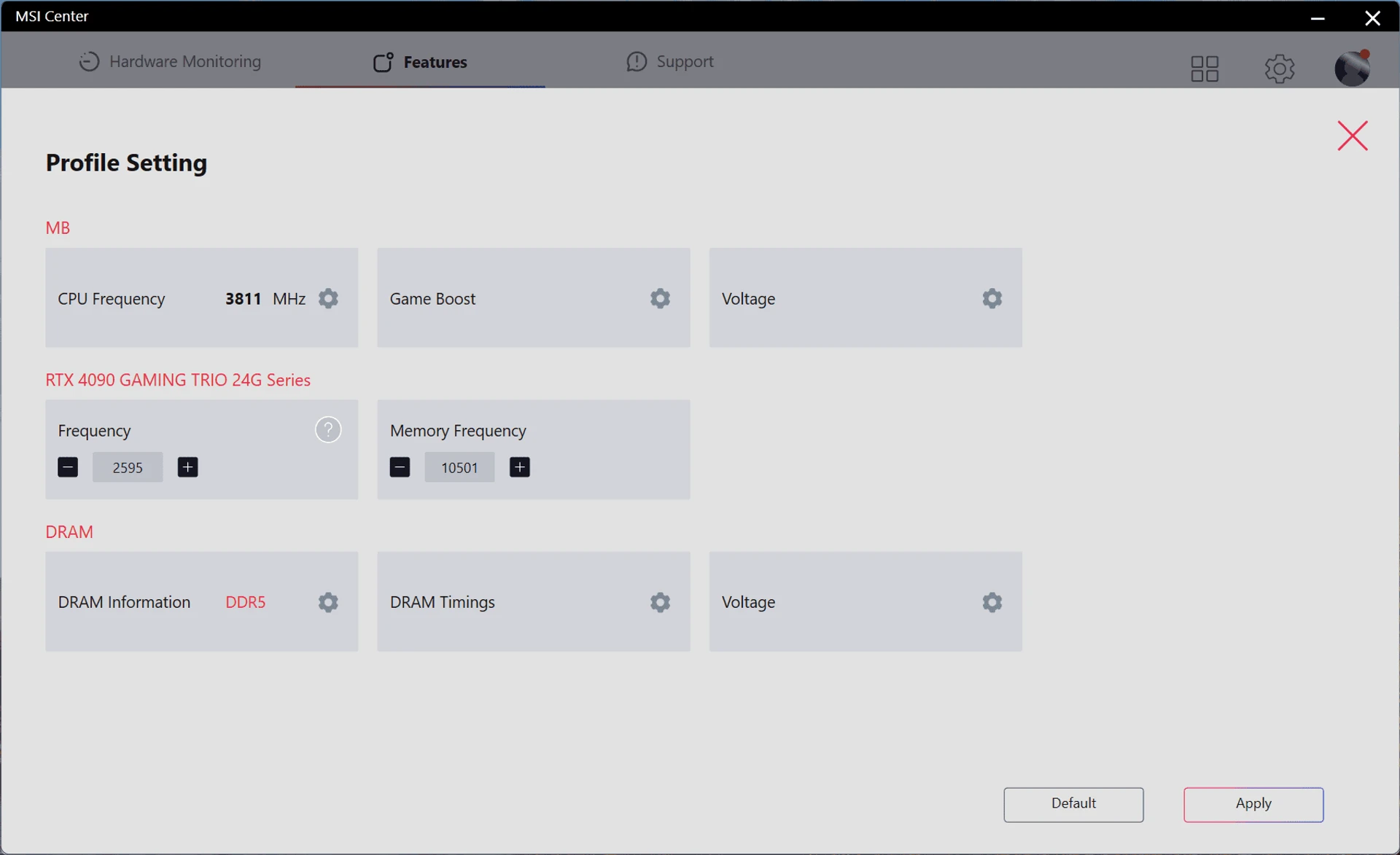The height and width of the screenshot is (855, 1400).
Task: Apply the profile settings
Action: 1253,804
